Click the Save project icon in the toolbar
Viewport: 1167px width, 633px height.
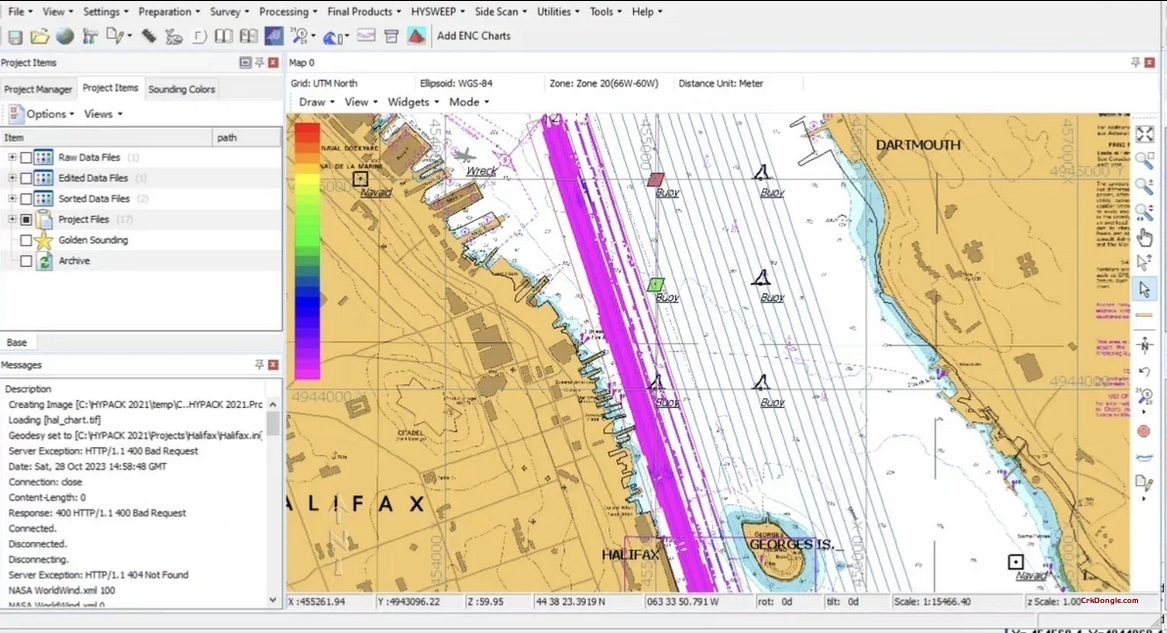[x=15, y=36]
